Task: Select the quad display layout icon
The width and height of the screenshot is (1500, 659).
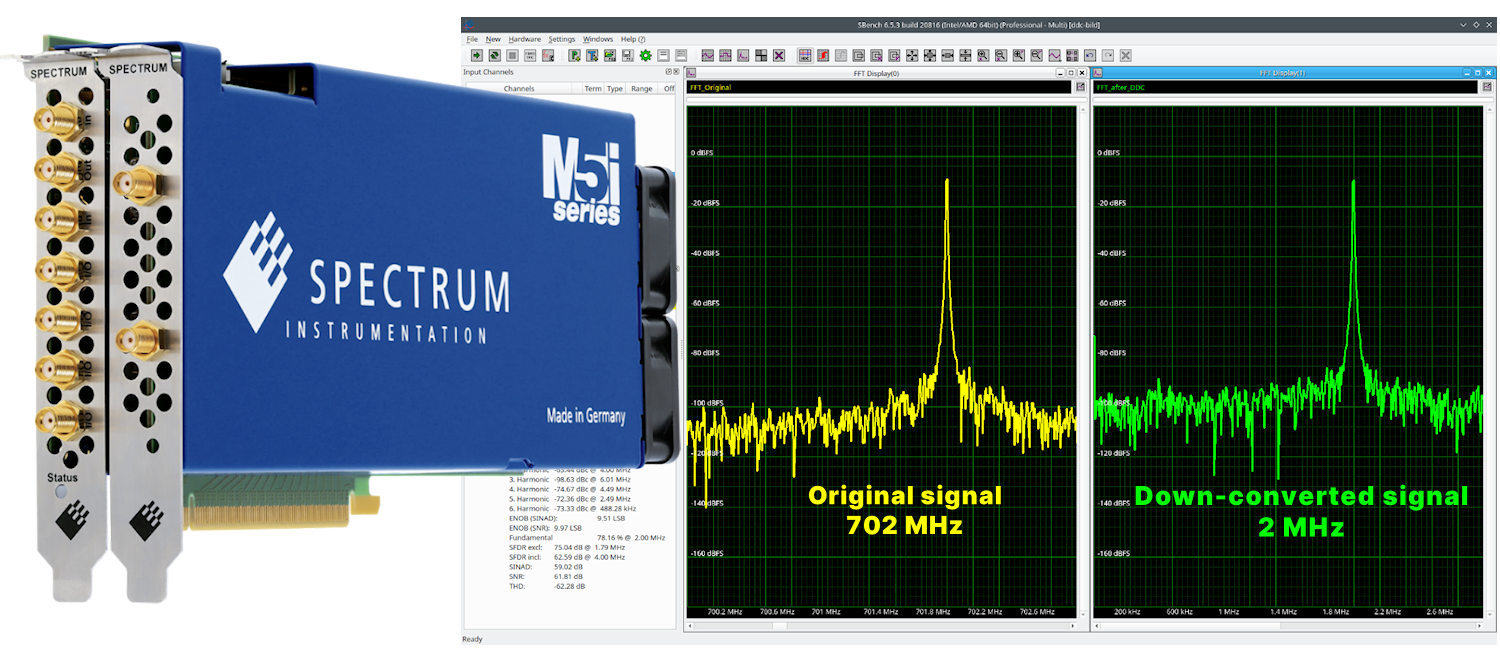Action: point(761,57)
